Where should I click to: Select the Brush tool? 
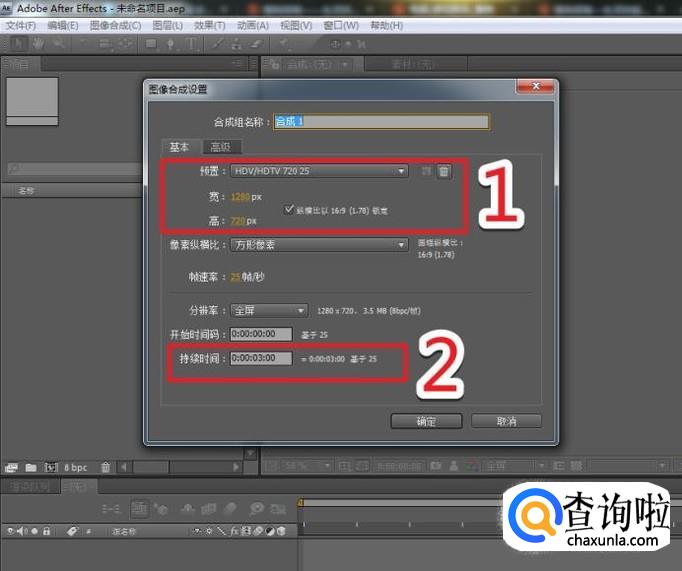pyautogui.click(x=217, y=43)
